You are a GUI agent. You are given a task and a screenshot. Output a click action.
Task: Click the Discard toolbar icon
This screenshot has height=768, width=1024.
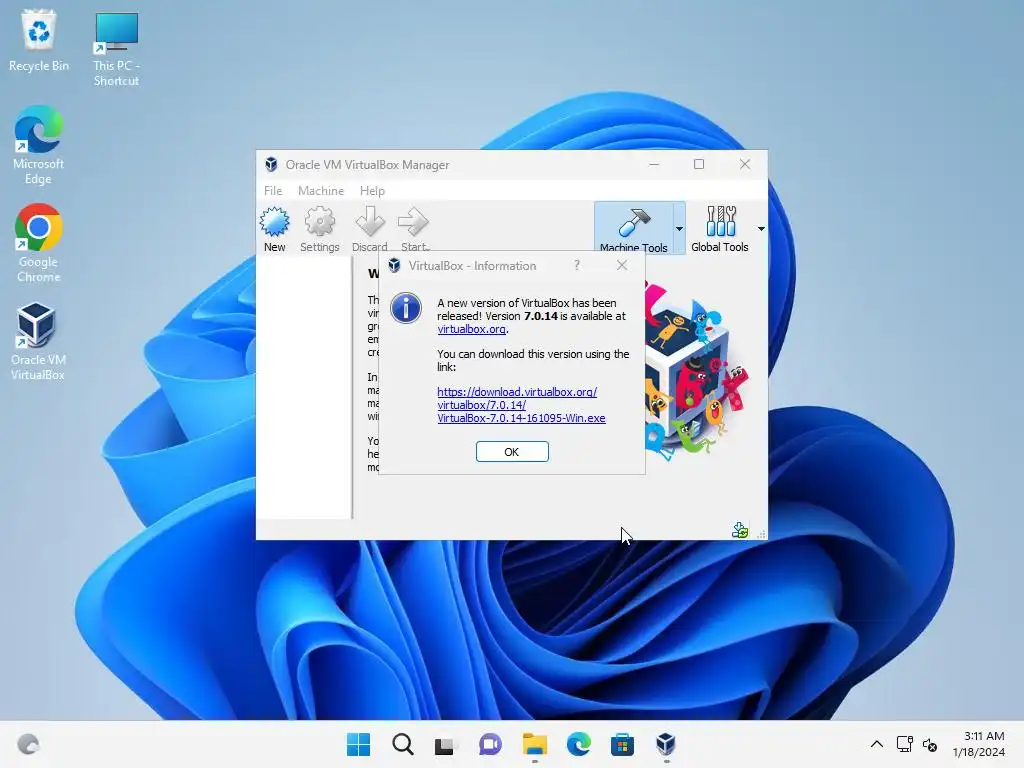point(370,229)
